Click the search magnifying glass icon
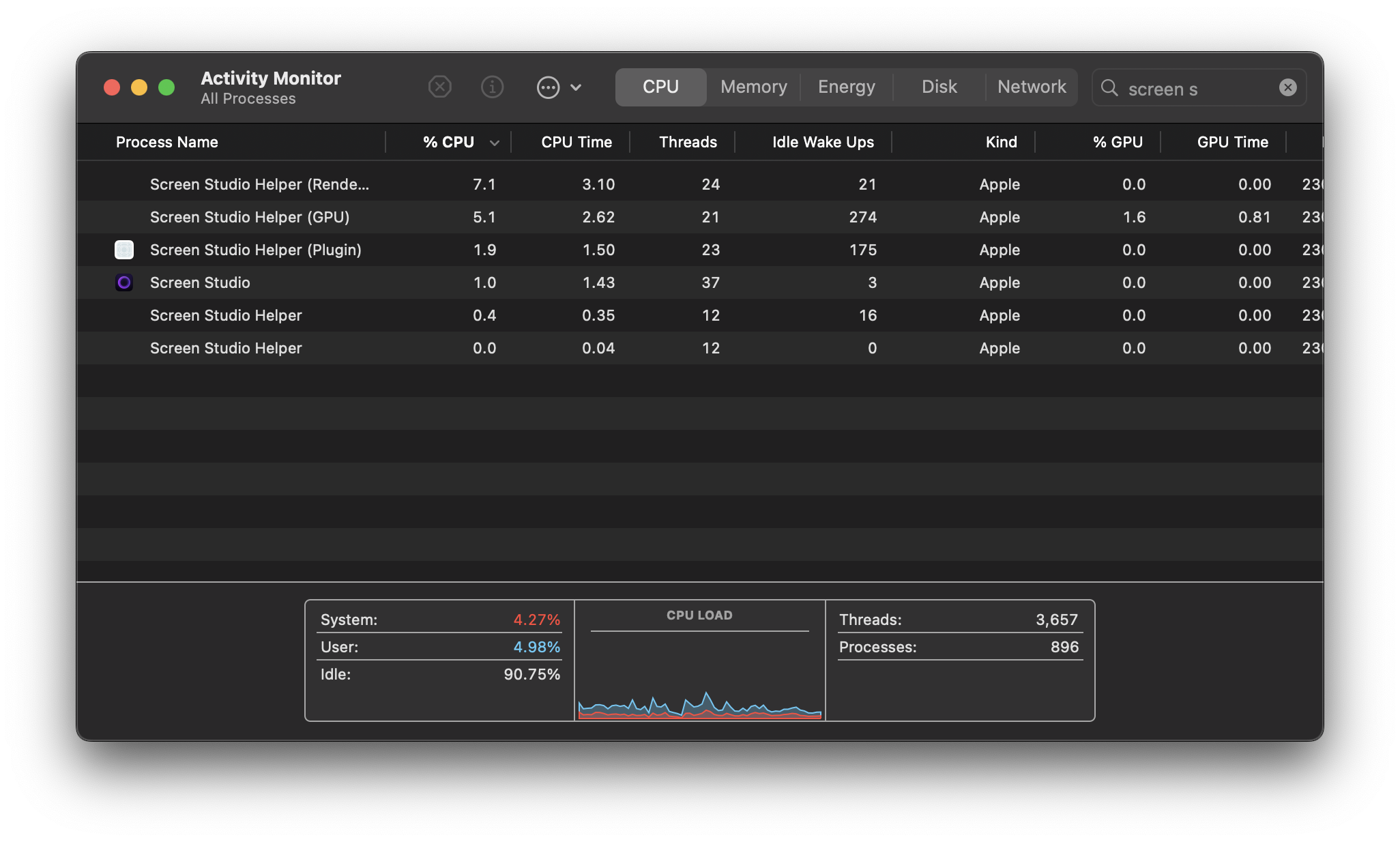 tap(1109, 88)
